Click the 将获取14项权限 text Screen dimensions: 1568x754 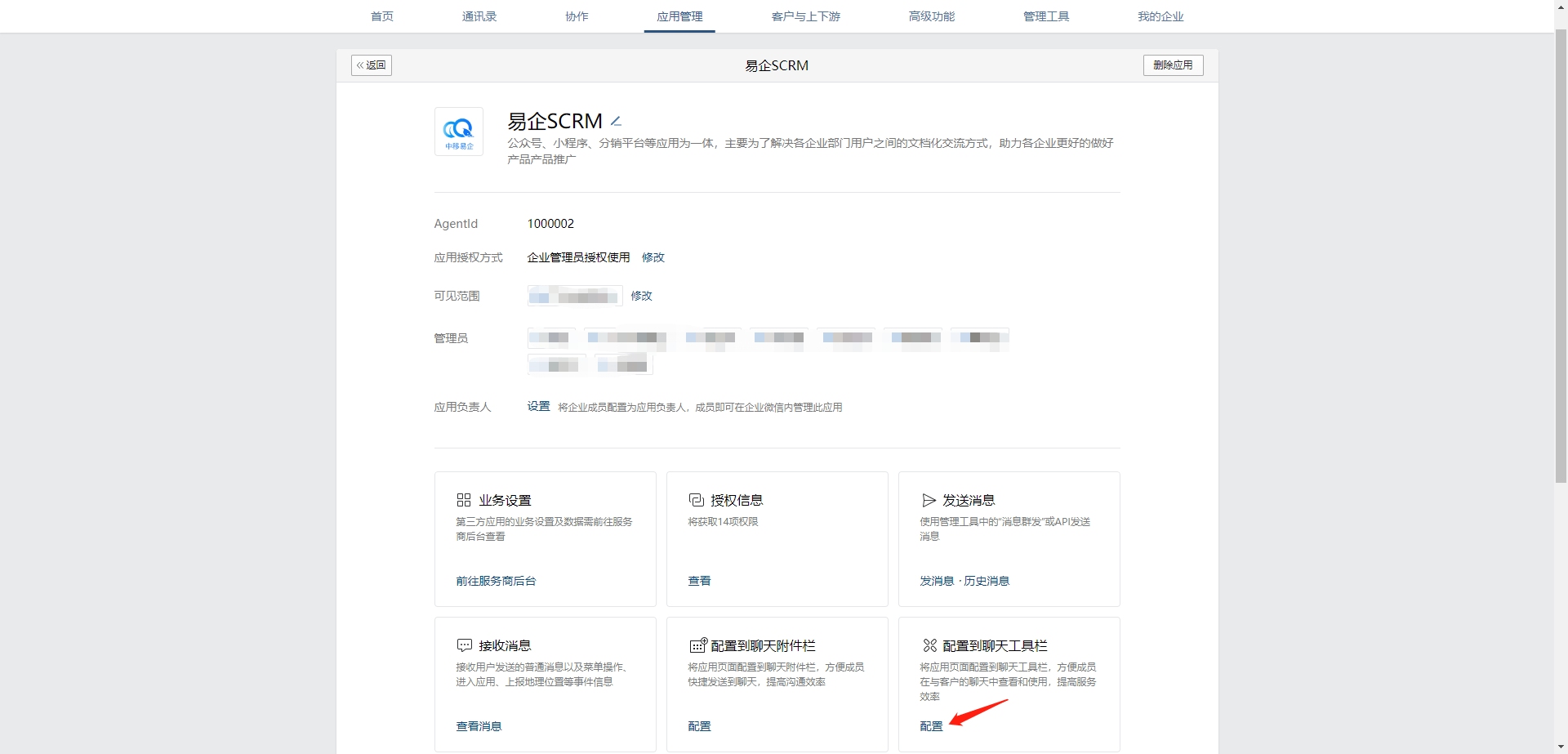tap(723, 522)
